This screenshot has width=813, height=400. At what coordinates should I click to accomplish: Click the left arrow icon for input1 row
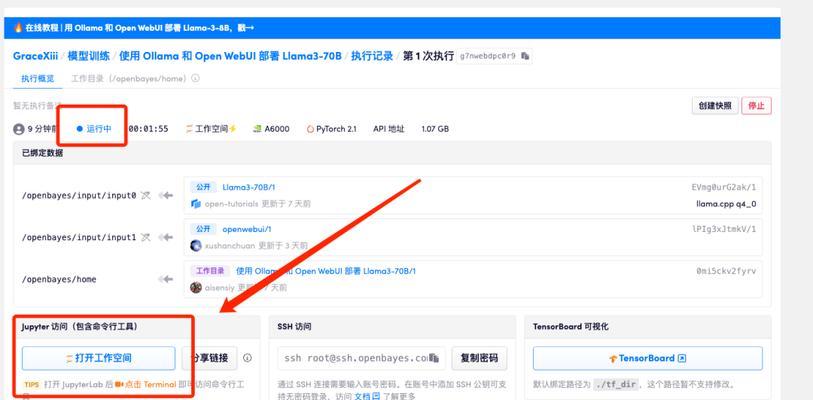point(166,237)
